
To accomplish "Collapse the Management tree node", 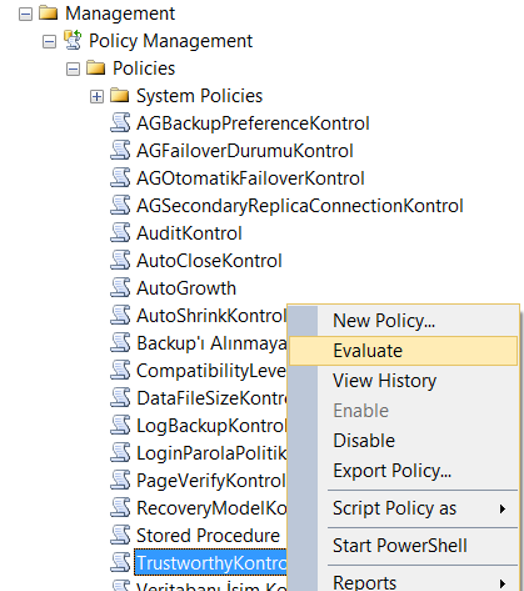I will pyautogui.click(x=25, y=14).
